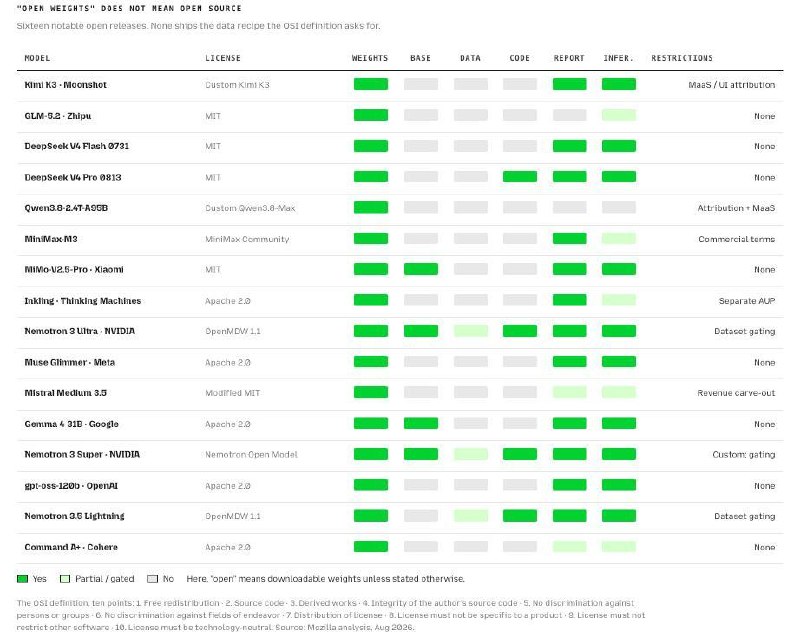Click the Separate AUP restriction

[x=747, y=301]
